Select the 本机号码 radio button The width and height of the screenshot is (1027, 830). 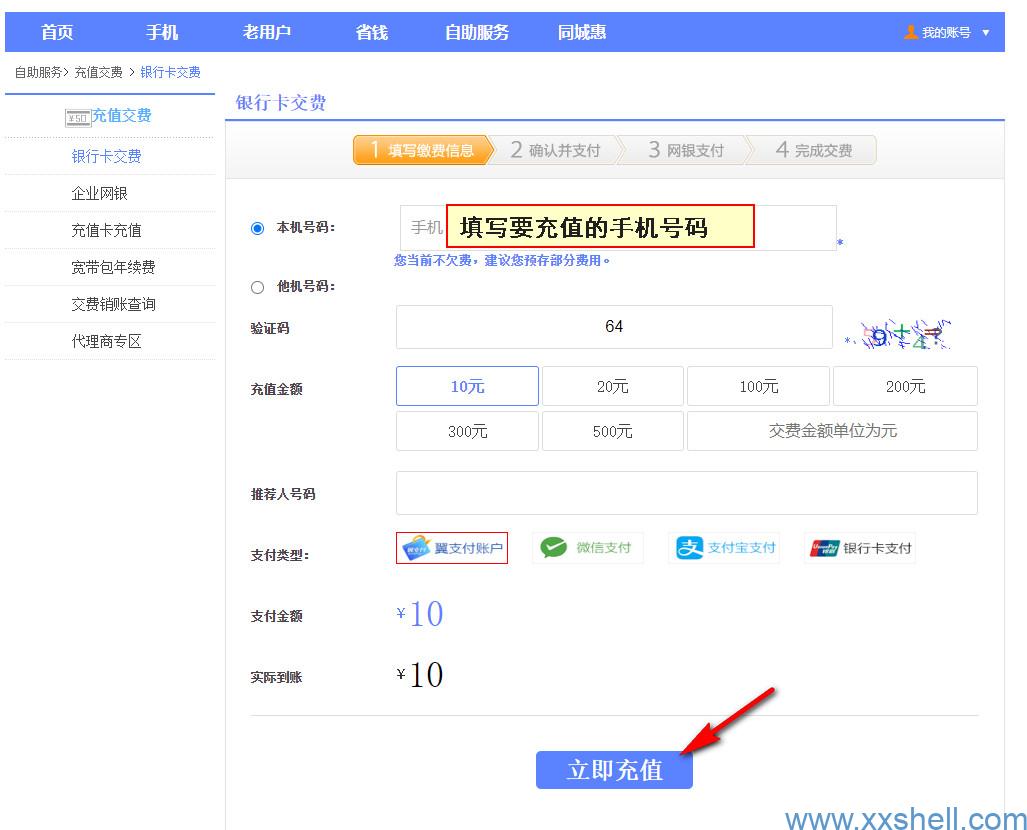[x=258, y=228]
